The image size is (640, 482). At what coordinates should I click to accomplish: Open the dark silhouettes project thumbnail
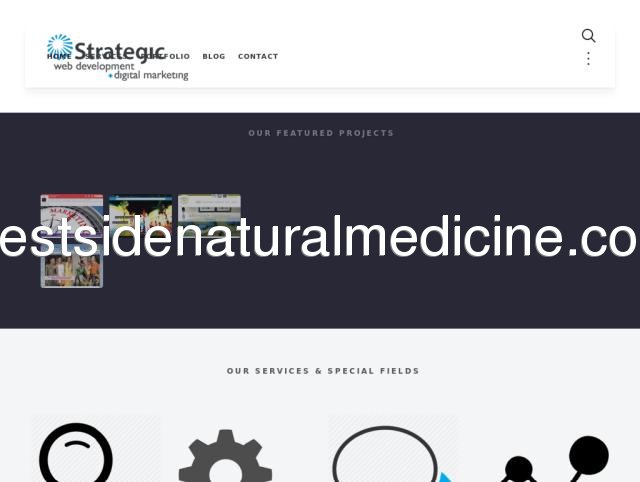(x=140, y=216)
